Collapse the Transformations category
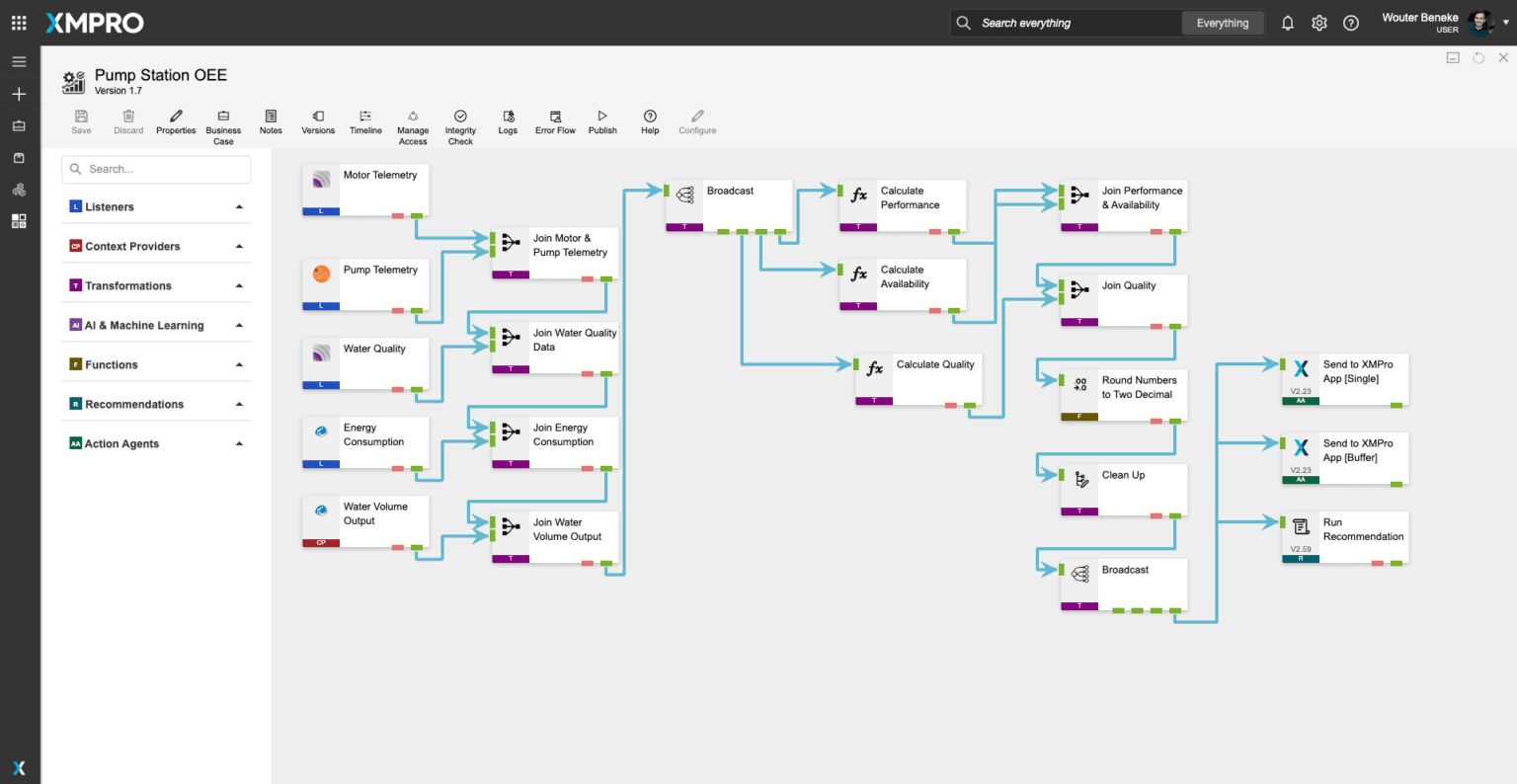The image size is (1517, 784). coord(239,286)
